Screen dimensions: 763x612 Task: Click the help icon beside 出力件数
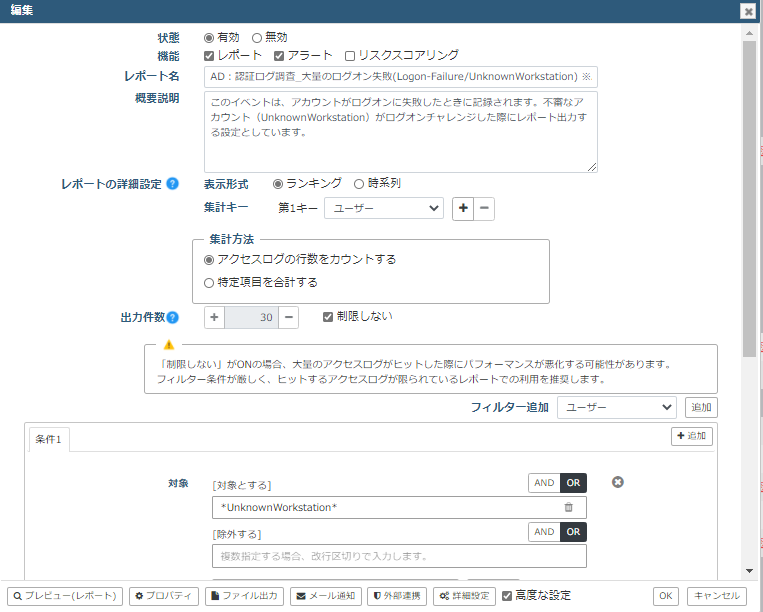[x=173, y=318]
